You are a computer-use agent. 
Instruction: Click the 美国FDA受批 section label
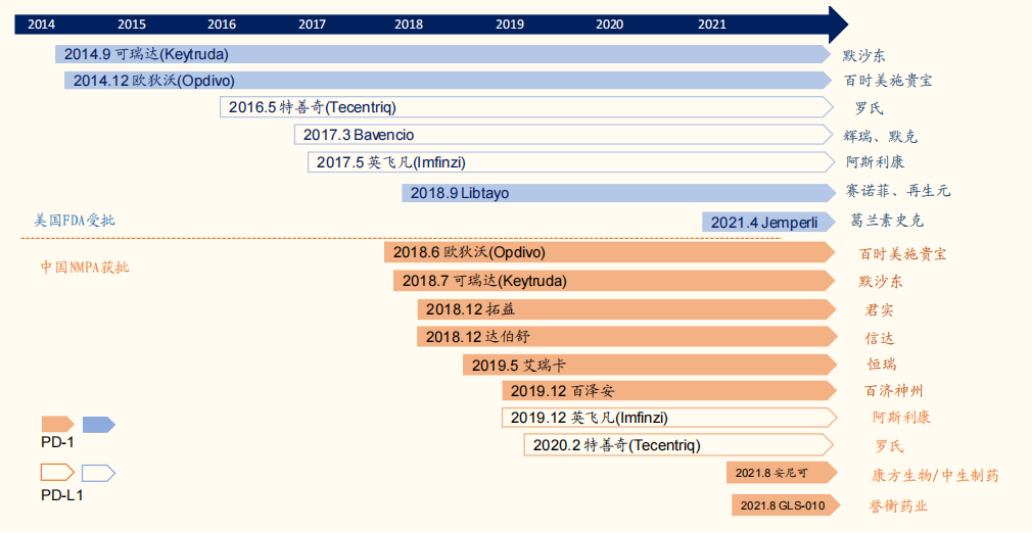click(74, 220)
